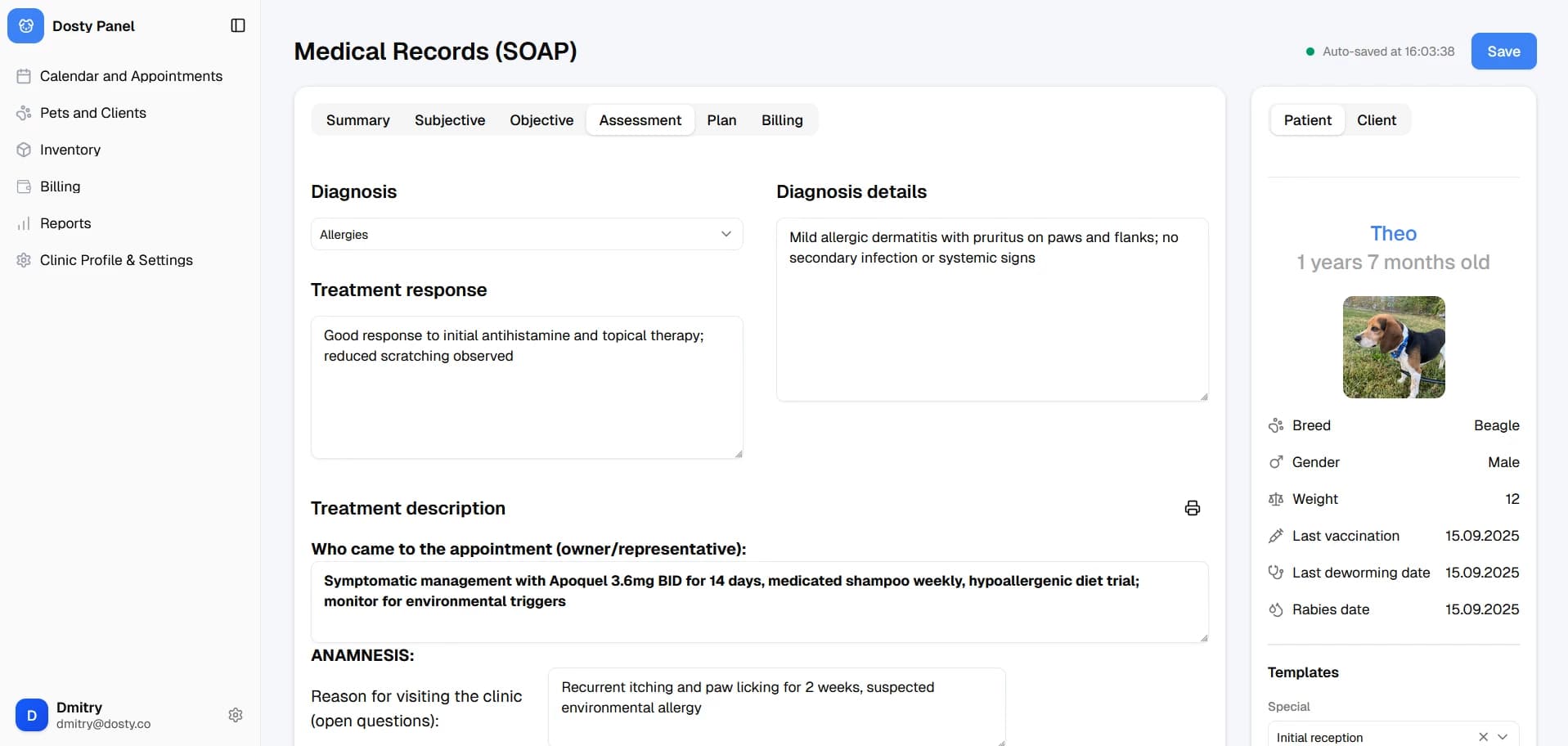Click the gear icon next to Dmitry's account
This screenshot has width=1568, height=746.
click(236, 715)
